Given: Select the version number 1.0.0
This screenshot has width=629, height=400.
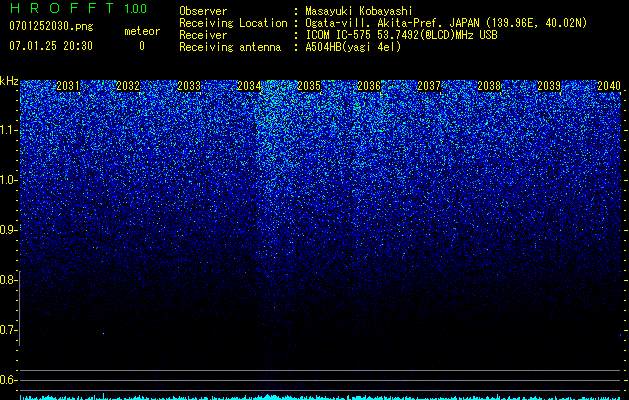Looking at the screenshot, I should (x=136, y=9).
